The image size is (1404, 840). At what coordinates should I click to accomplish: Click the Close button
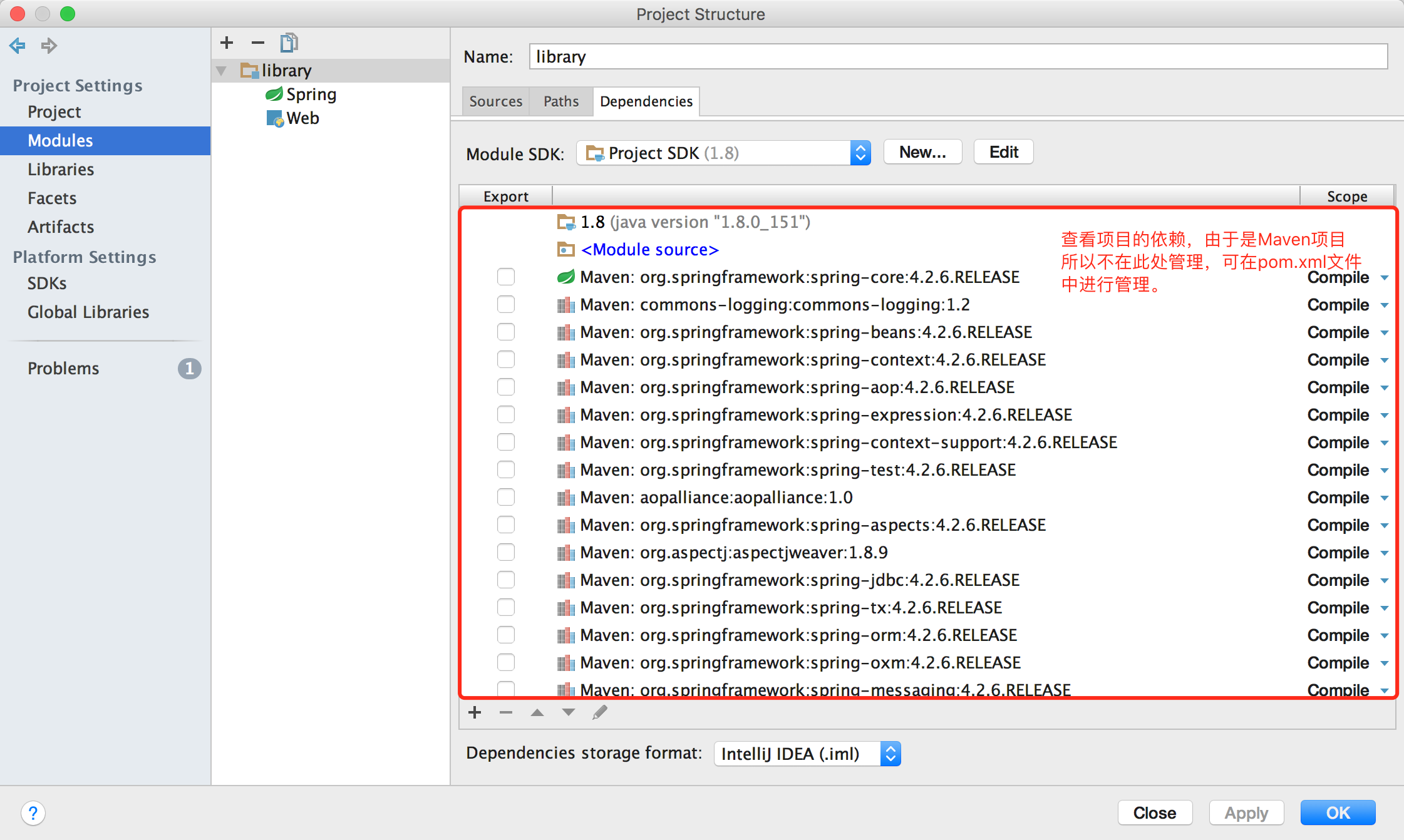click(x=1155, y=812)
